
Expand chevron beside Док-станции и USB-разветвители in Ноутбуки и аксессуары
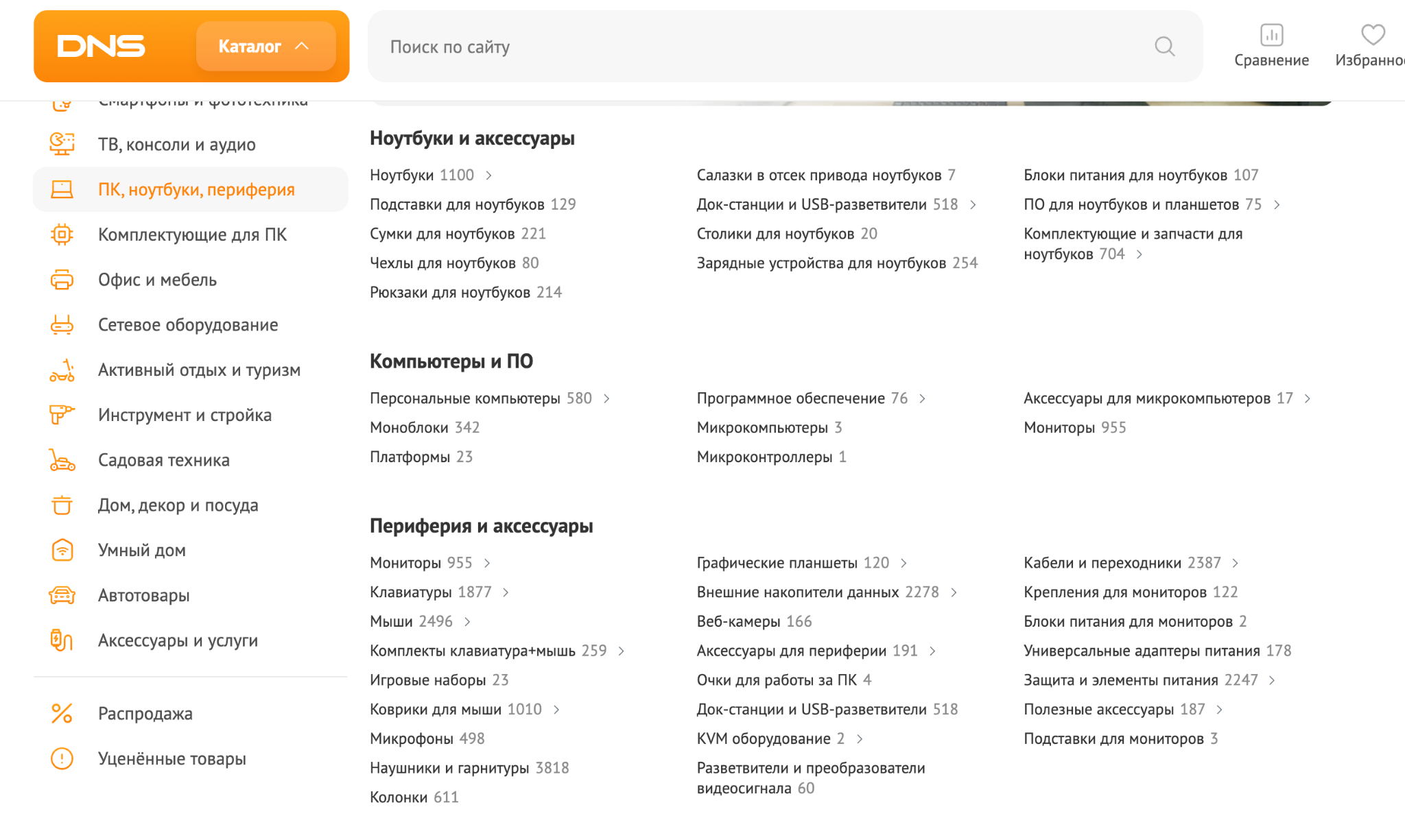pyautogui.click(x=973, y=205)
